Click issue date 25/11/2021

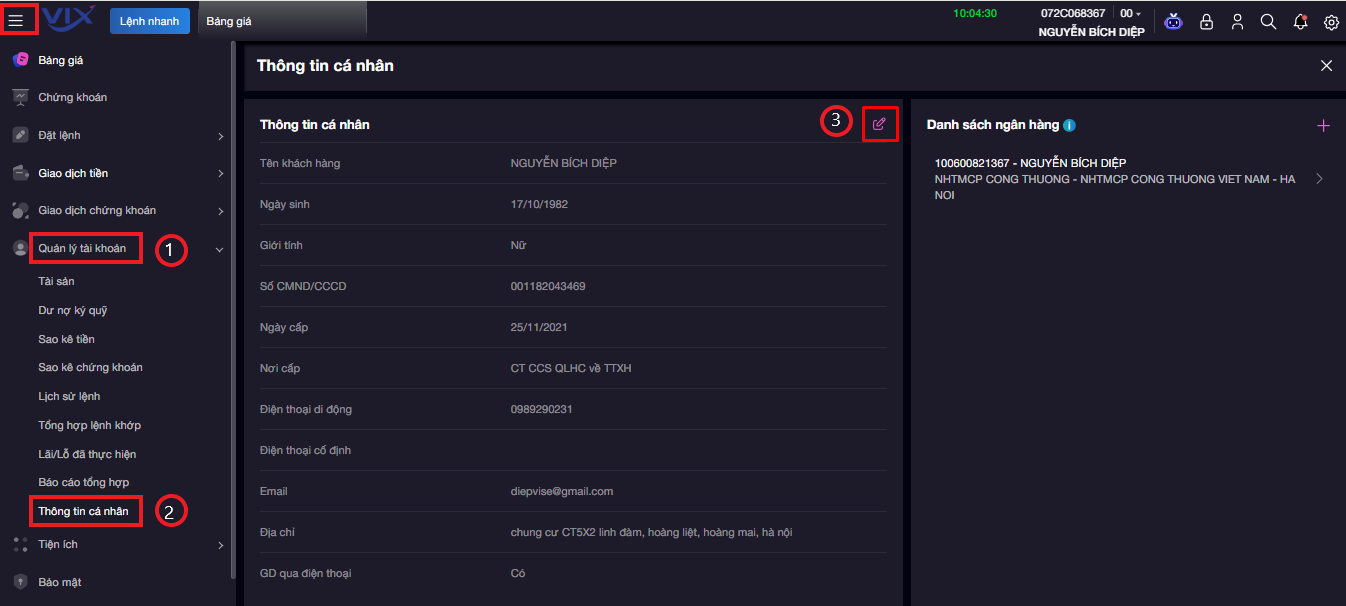pos(539,327)
